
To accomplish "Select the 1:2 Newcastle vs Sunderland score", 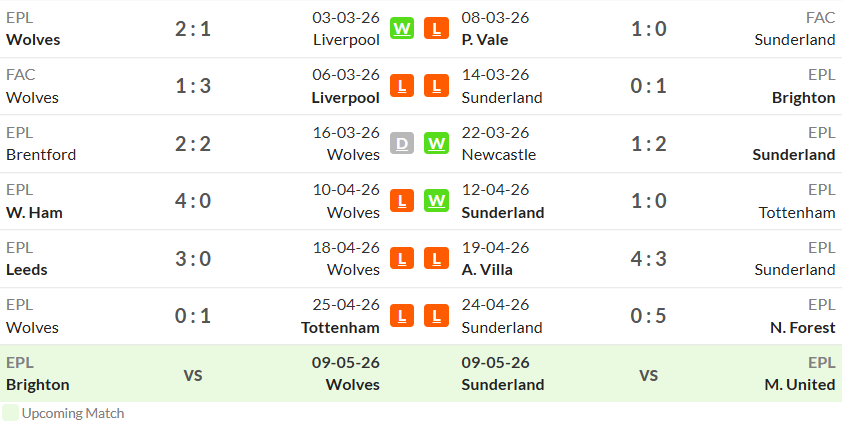I will click(649, 143).
